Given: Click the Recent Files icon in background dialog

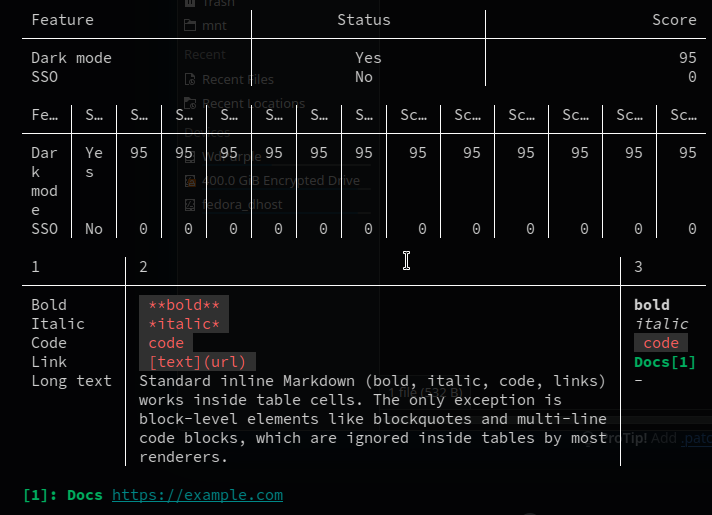Looking at the screenshot, I should (190, 79).
